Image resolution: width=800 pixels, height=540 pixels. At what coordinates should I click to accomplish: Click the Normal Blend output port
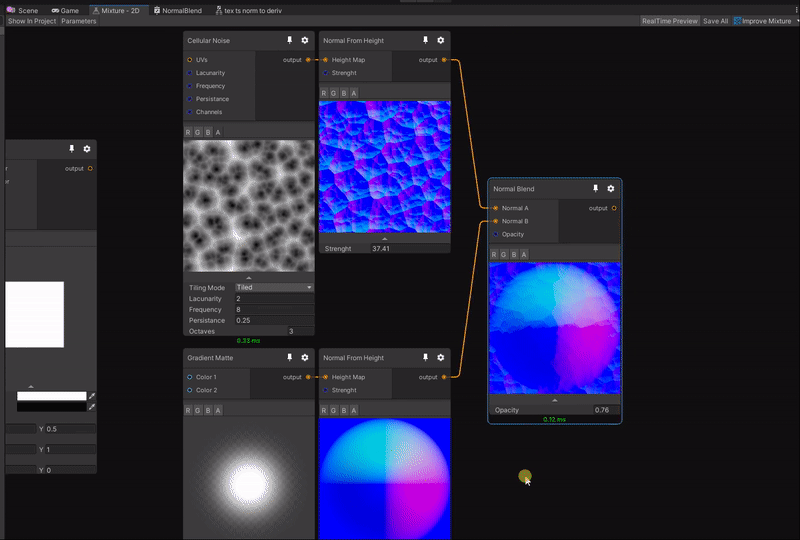[614, 208]
